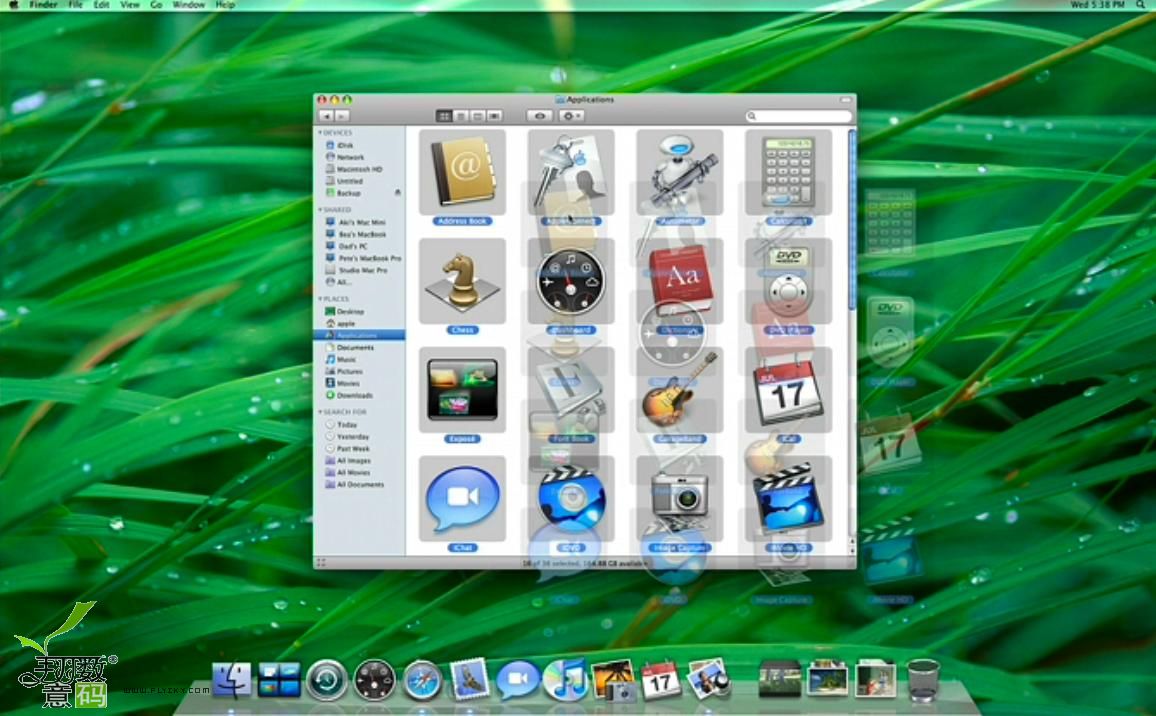Eject the Backup volume in sidebar

tap(398, 193)
